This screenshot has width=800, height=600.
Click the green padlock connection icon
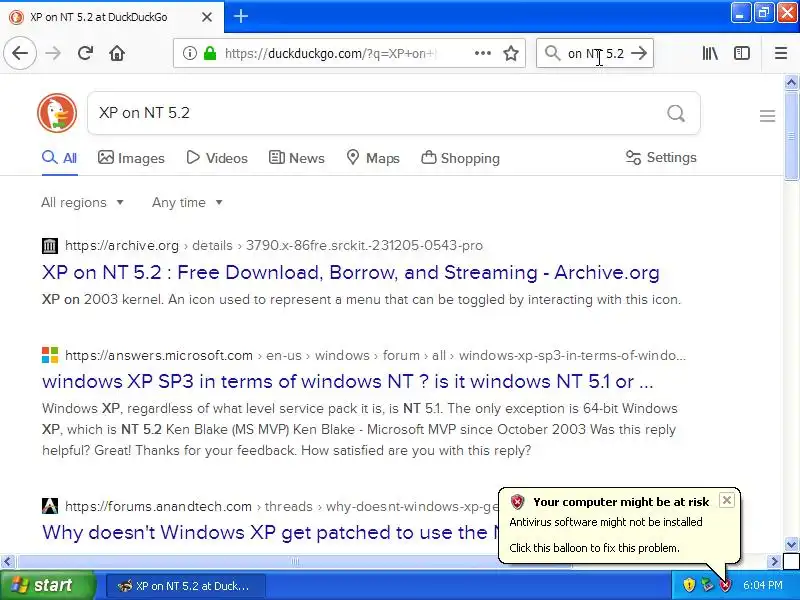210,53
